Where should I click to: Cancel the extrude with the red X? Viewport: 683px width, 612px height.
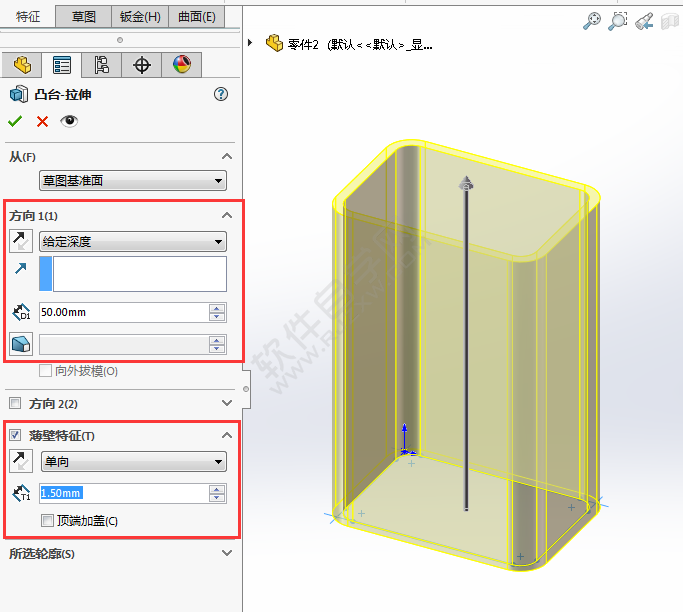(42, 121)
